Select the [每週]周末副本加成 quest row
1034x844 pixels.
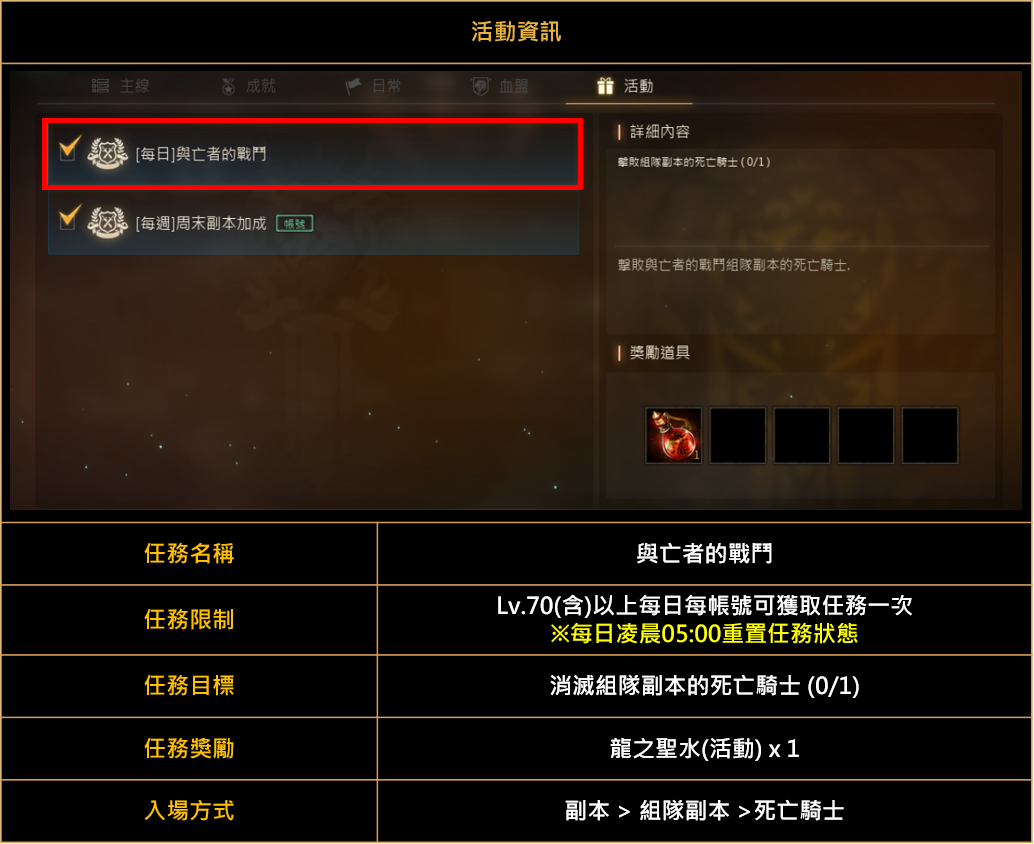[x=313, y=223]
